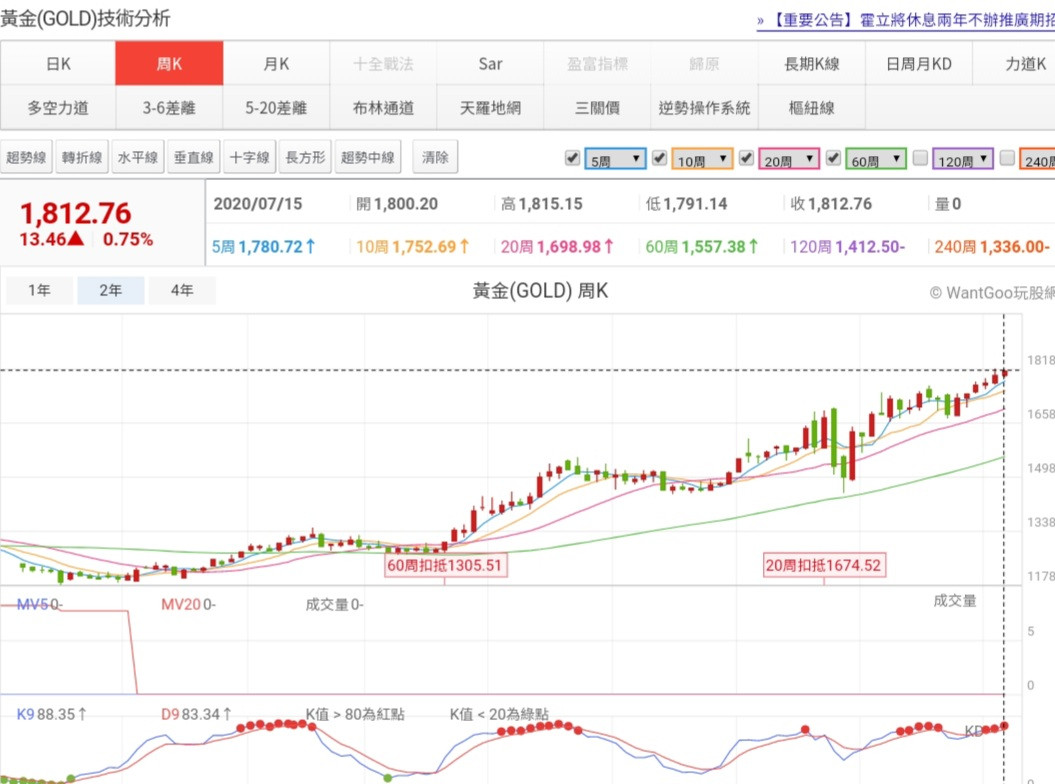Toggle the 20周 moving average checkbox
1055x784 pixels.
point(746,158)
